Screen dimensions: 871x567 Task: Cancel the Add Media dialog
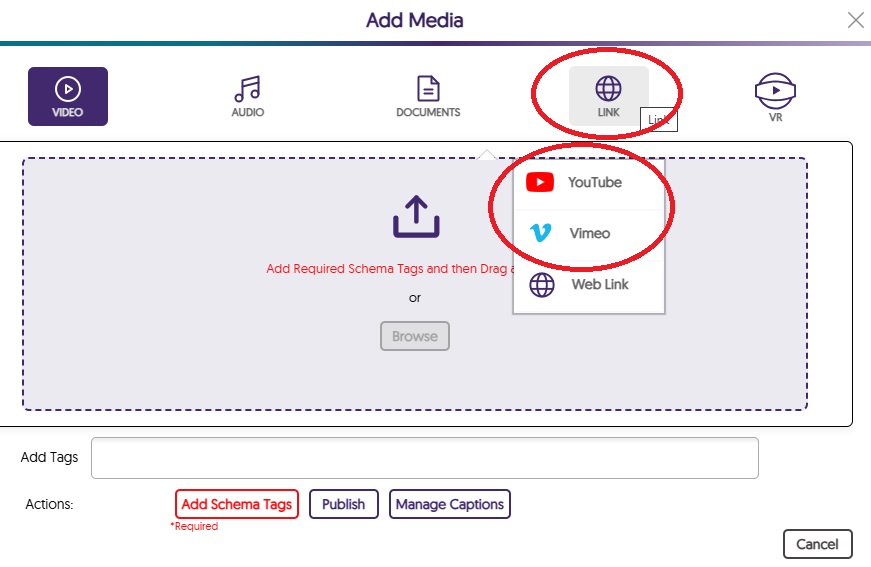click(817, 544)
